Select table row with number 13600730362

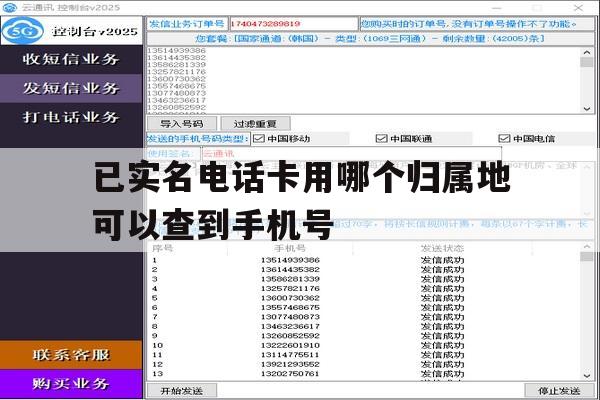pyautogui.click(x=364, y=298)
